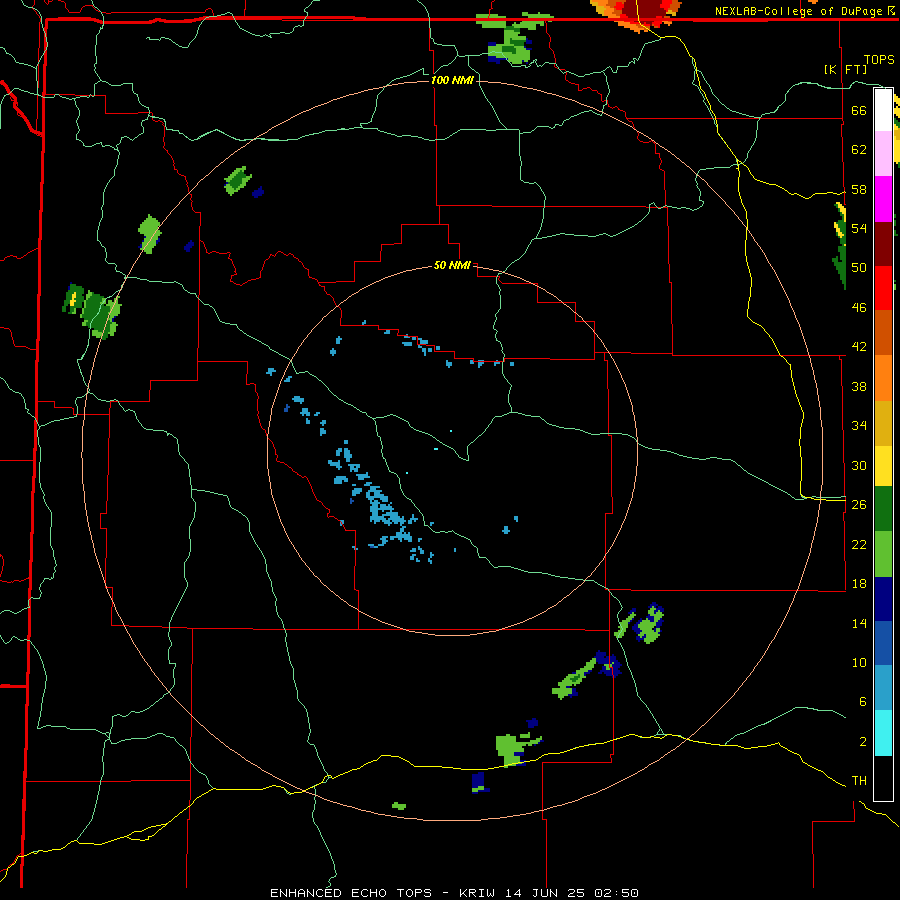Pick the light blue legend swatch
This screenshot has width=900, height=900.
883,688
